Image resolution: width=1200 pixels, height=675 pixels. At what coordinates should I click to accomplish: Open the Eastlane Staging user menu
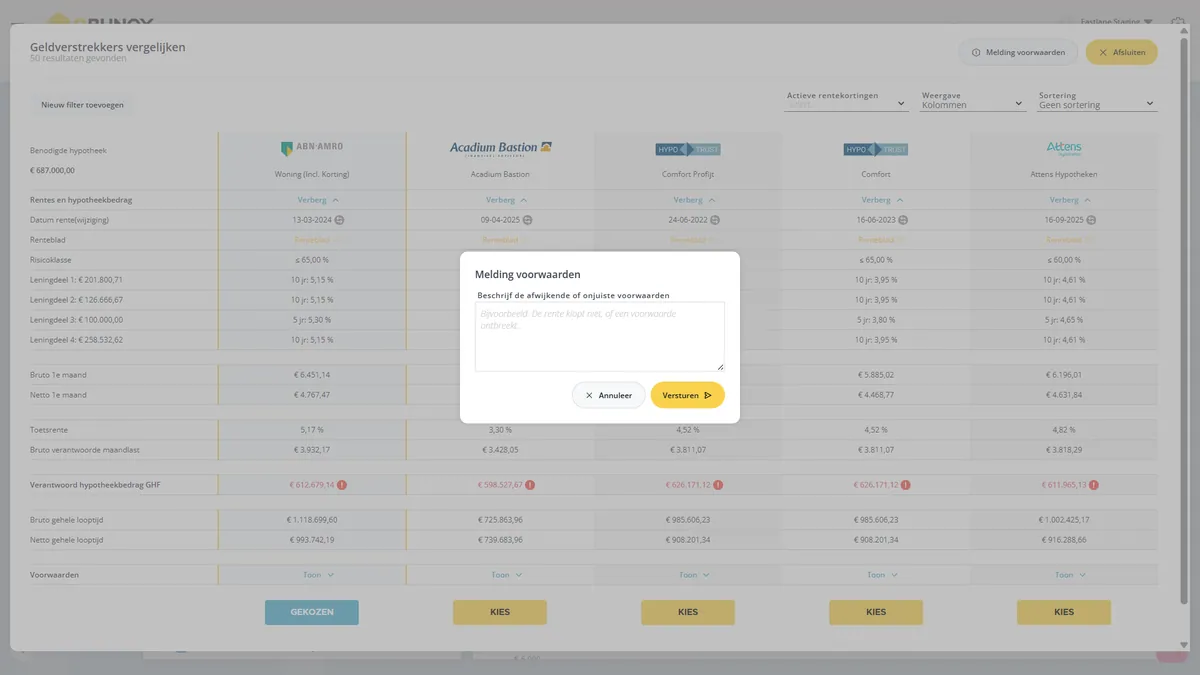tap(1117, 21)
